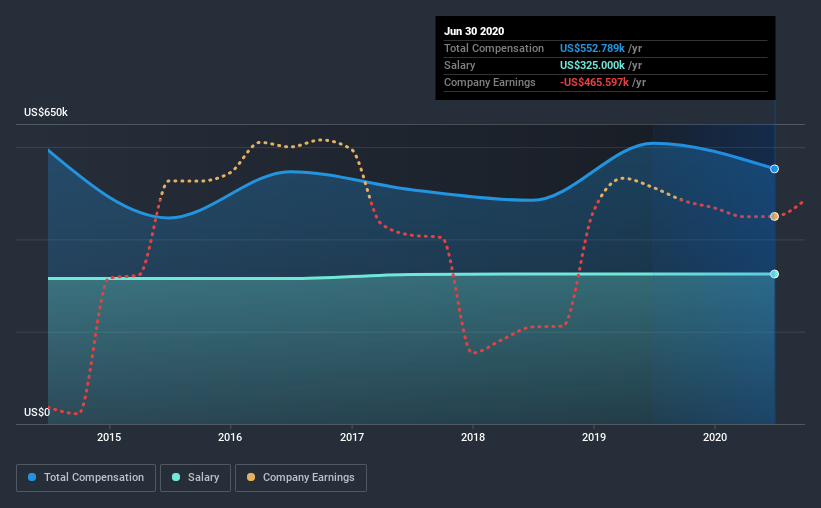The width and height of the screenshot is (821, 508).
Task: Click the -US$465.597k earnings value
Action: [x=594, y=82]
